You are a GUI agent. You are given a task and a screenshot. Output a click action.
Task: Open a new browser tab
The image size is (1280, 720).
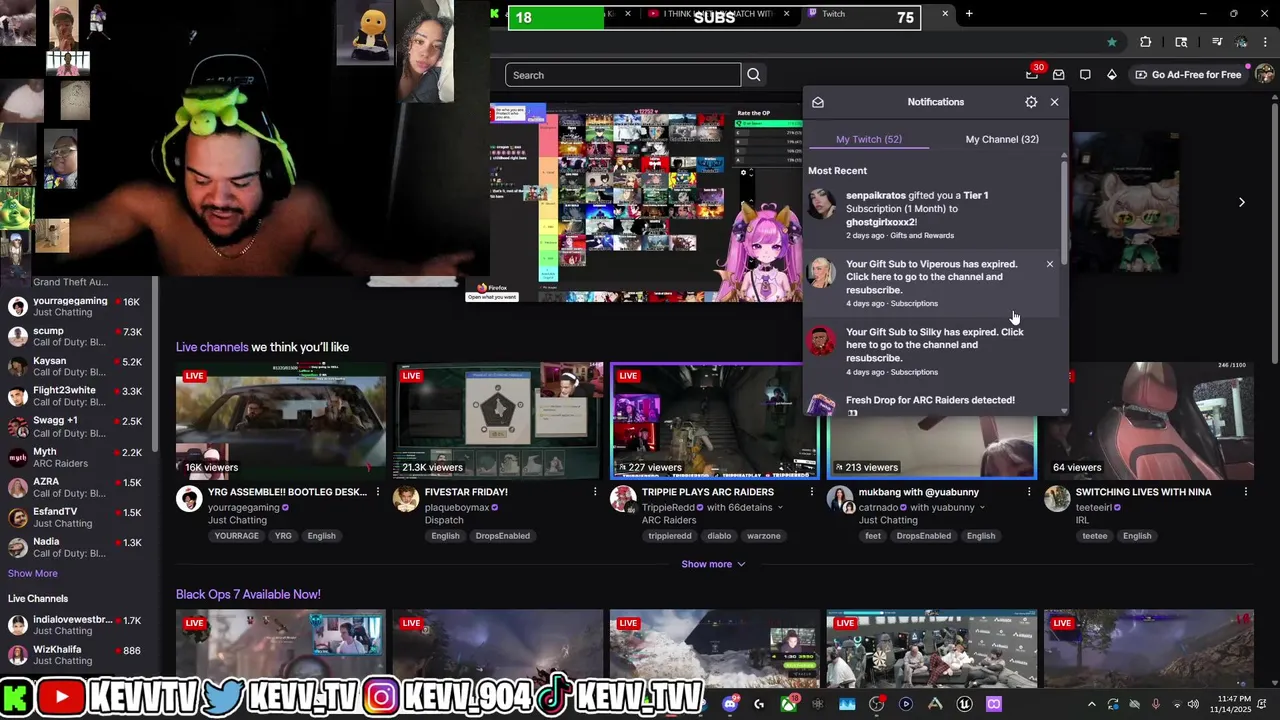tap(969, 14)
